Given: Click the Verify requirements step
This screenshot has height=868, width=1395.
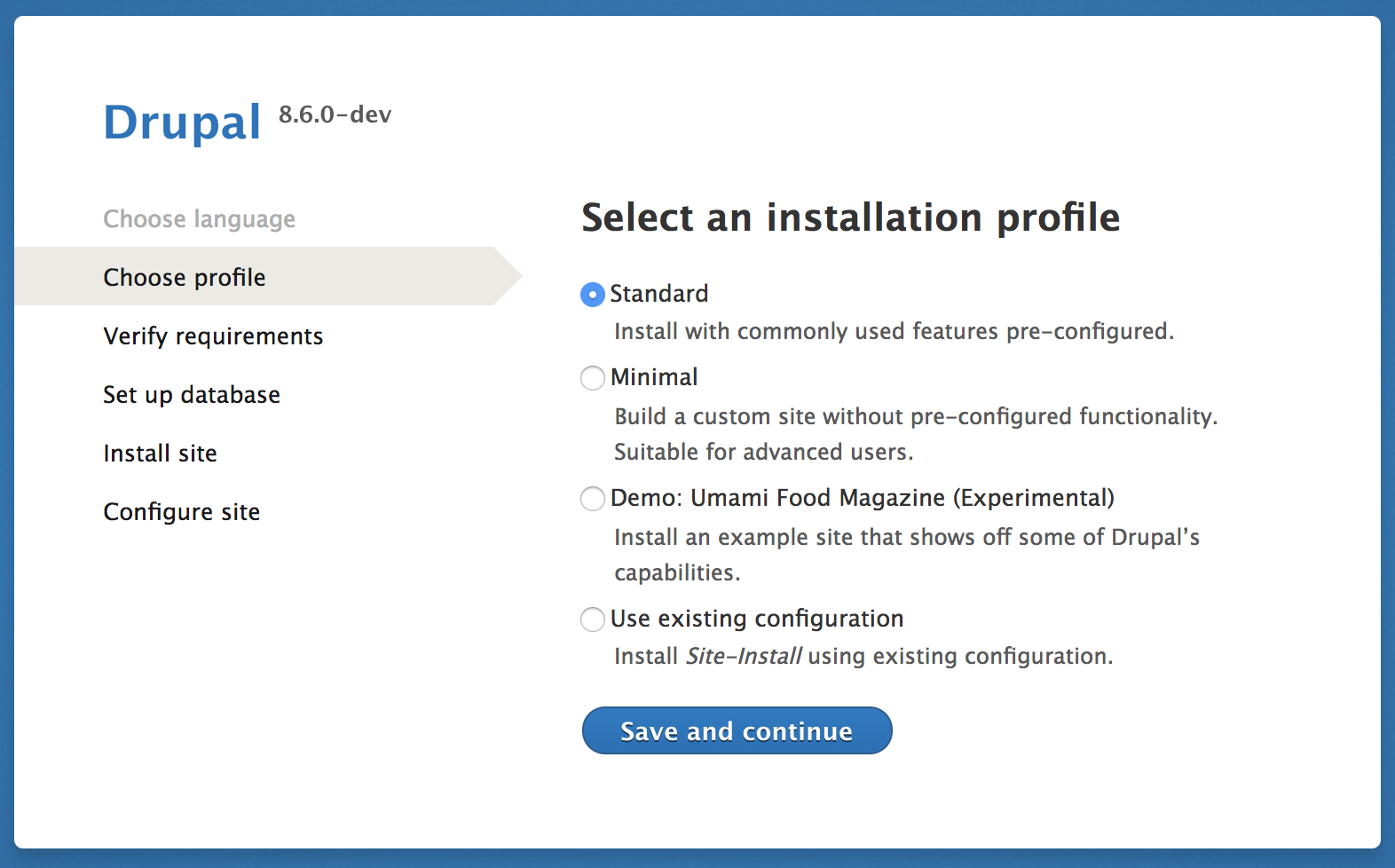Looking at the screenshot, I should [213, 336].
